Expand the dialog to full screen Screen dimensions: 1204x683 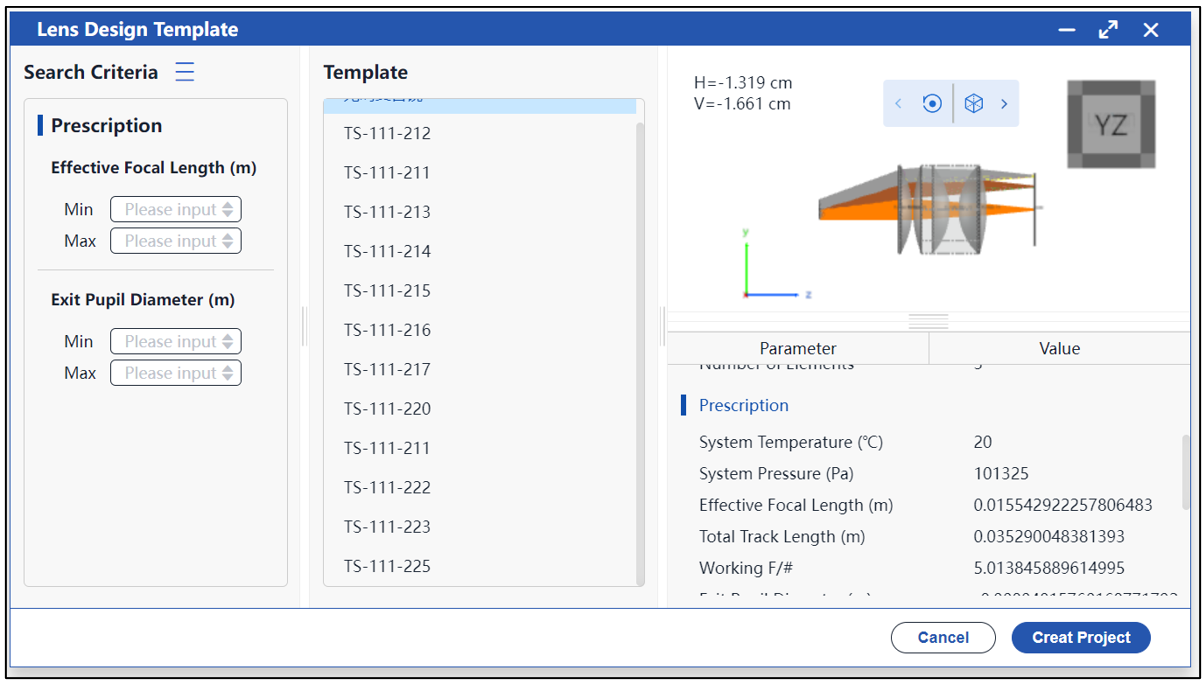click(x=1108, y=30)
